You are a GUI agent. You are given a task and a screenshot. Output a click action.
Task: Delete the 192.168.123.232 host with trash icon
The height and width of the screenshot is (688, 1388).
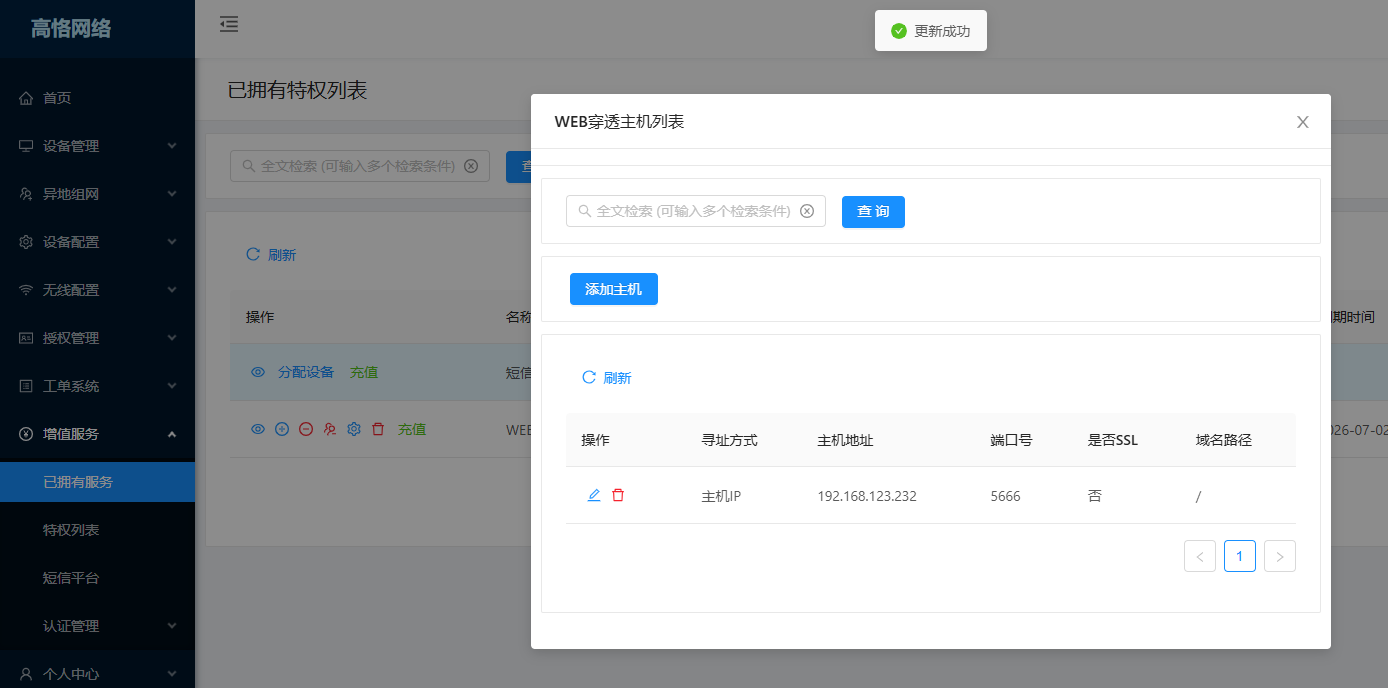(x=618, y=495)
